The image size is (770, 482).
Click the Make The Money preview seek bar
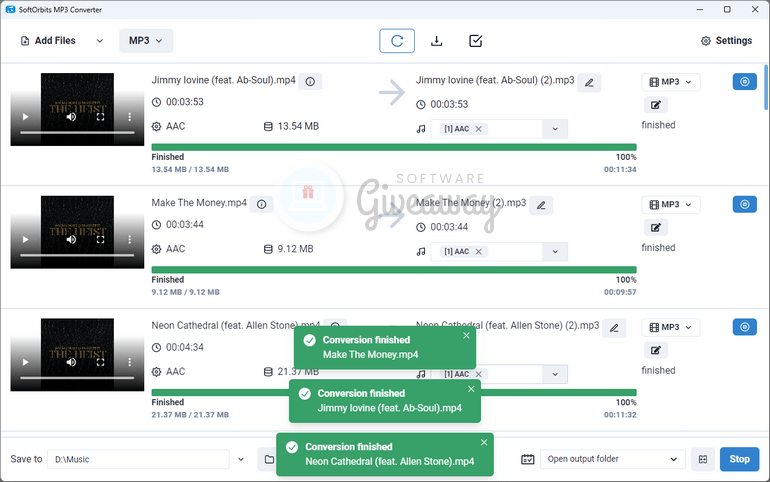pos(77,255)
